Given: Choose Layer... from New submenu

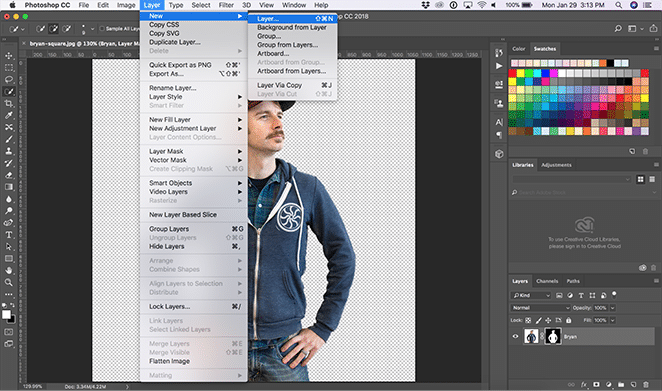Looking at the screenshot, I should 292,19.
